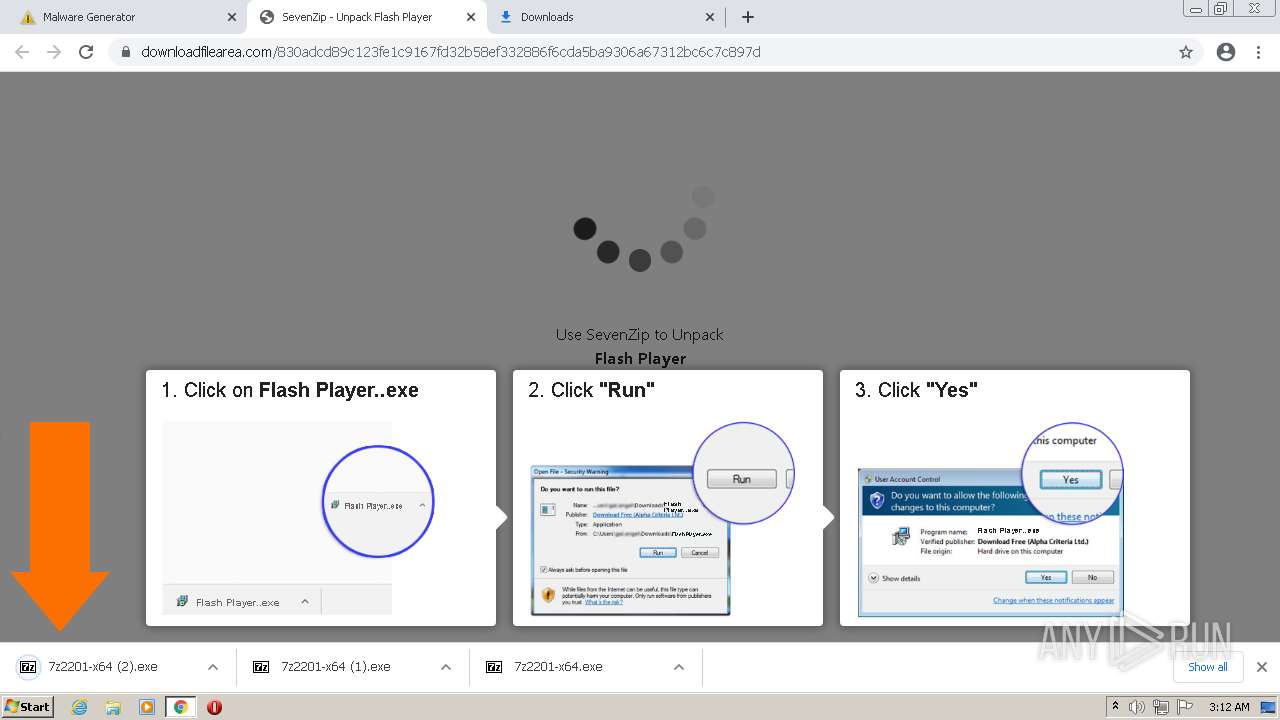Expand options for 7z2201-x64 (2).exe download
The image size is (1280, 720).
(212, 667)
